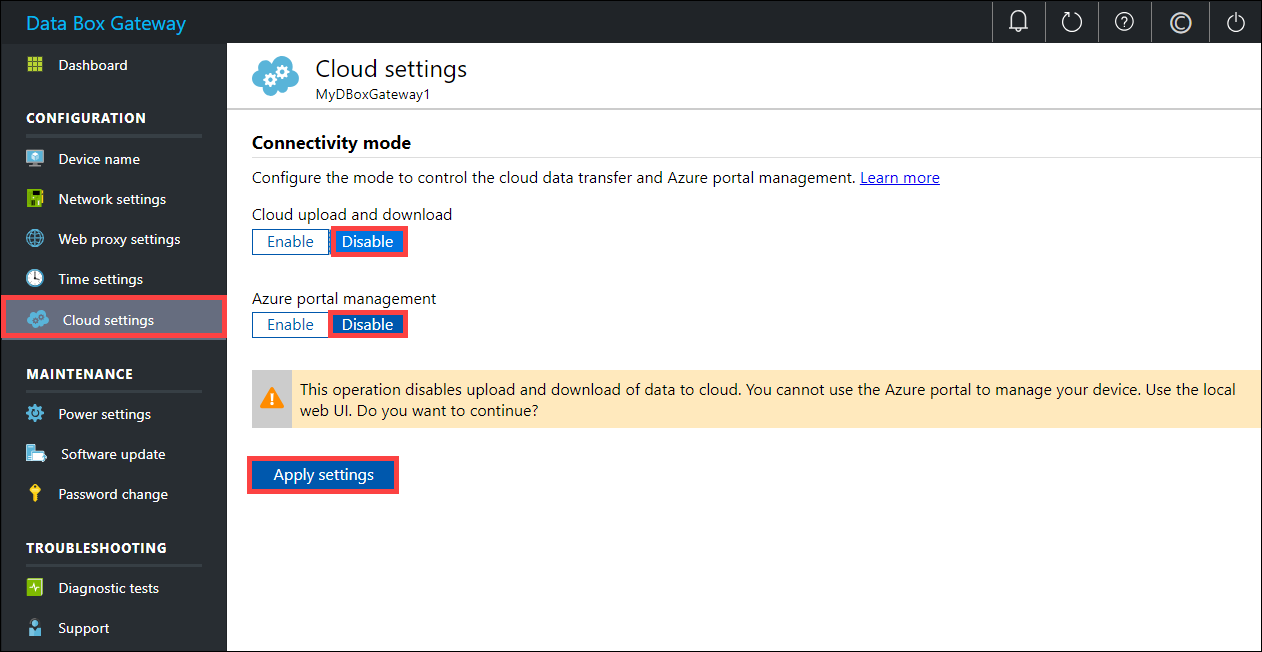Disable Azure portal management

point(368,325)
